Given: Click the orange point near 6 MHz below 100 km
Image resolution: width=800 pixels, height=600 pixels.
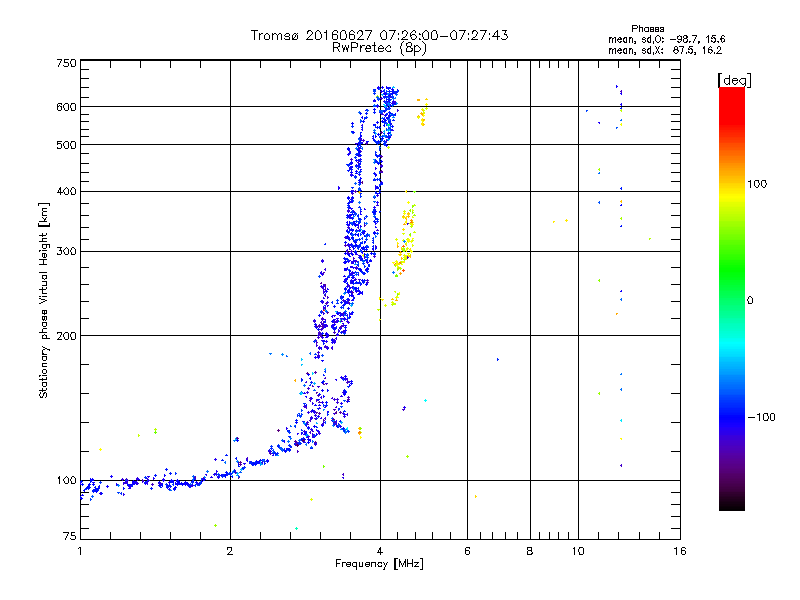Looking at the screenshot, I should pos(476,496).
